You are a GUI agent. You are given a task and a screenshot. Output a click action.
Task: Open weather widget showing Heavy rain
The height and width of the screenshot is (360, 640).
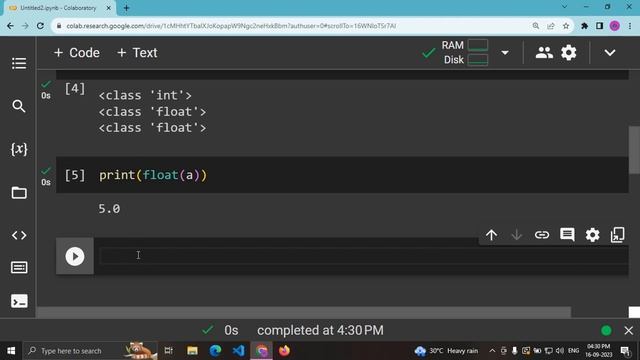446,351
